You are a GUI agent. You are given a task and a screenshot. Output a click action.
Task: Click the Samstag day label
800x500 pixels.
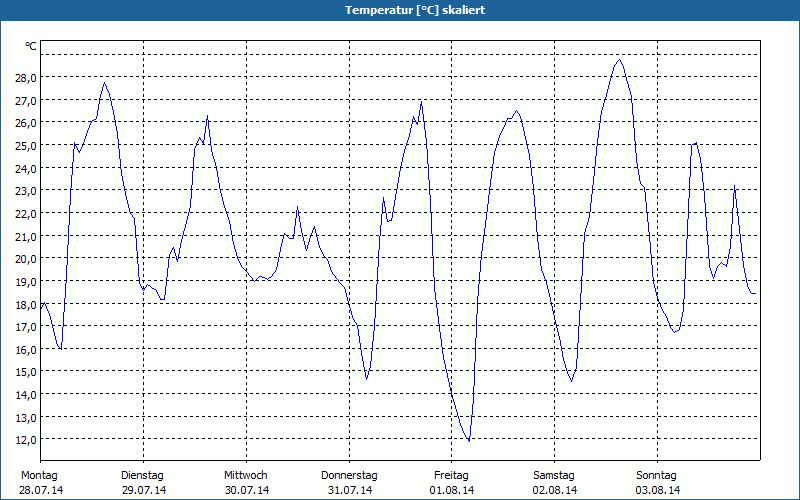pos(554,476)
